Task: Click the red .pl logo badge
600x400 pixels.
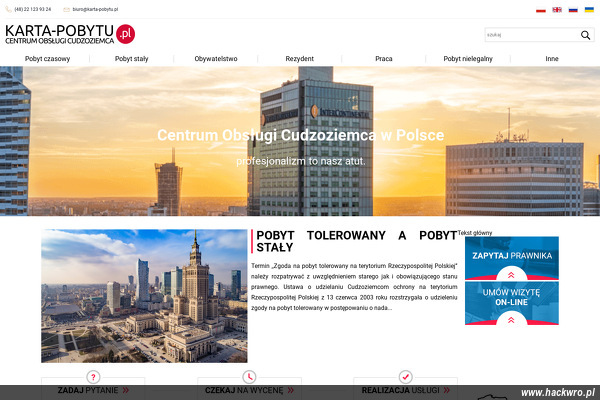Action: (x=126, y=34)
